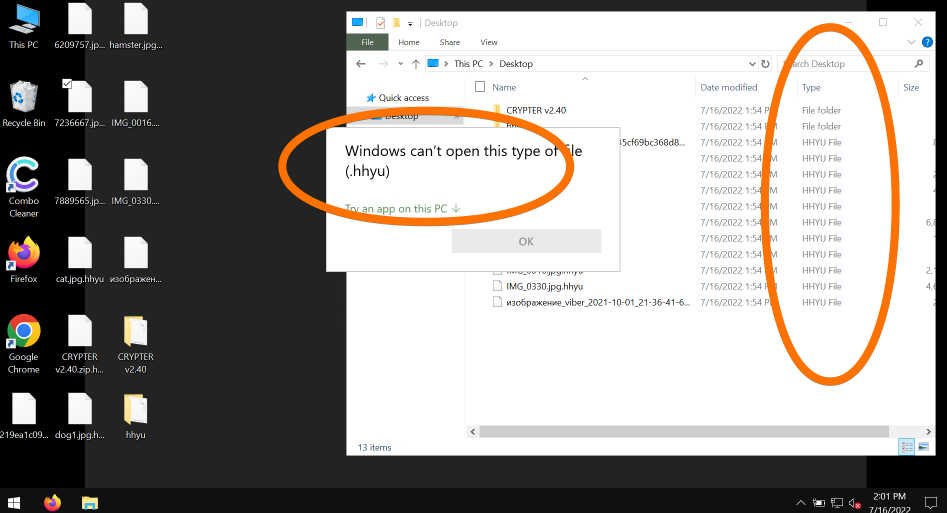Open recent locations dropdown arrow
The height and width of the screenshot is (513, 947).
point(401,64)
